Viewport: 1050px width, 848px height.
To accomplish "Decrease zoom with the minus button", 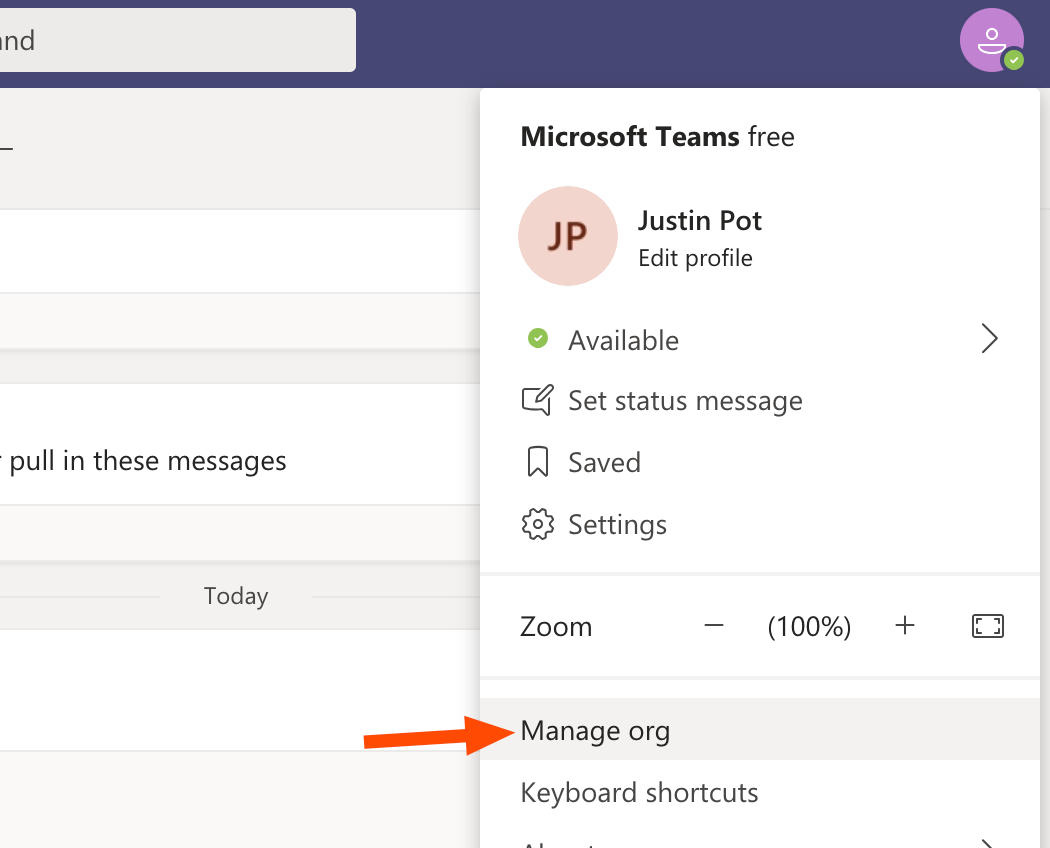I will coord(714,626).
